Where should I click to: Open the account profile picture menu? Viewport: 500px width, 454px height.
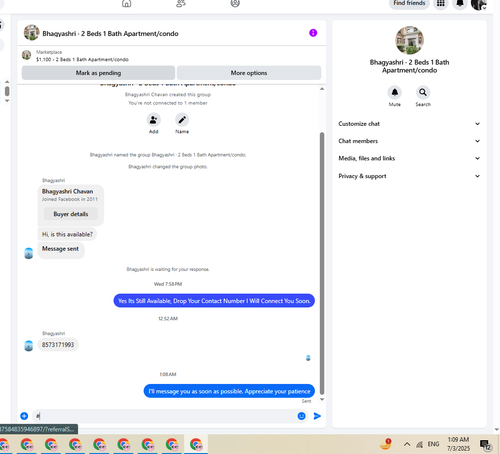pos(478,4)
